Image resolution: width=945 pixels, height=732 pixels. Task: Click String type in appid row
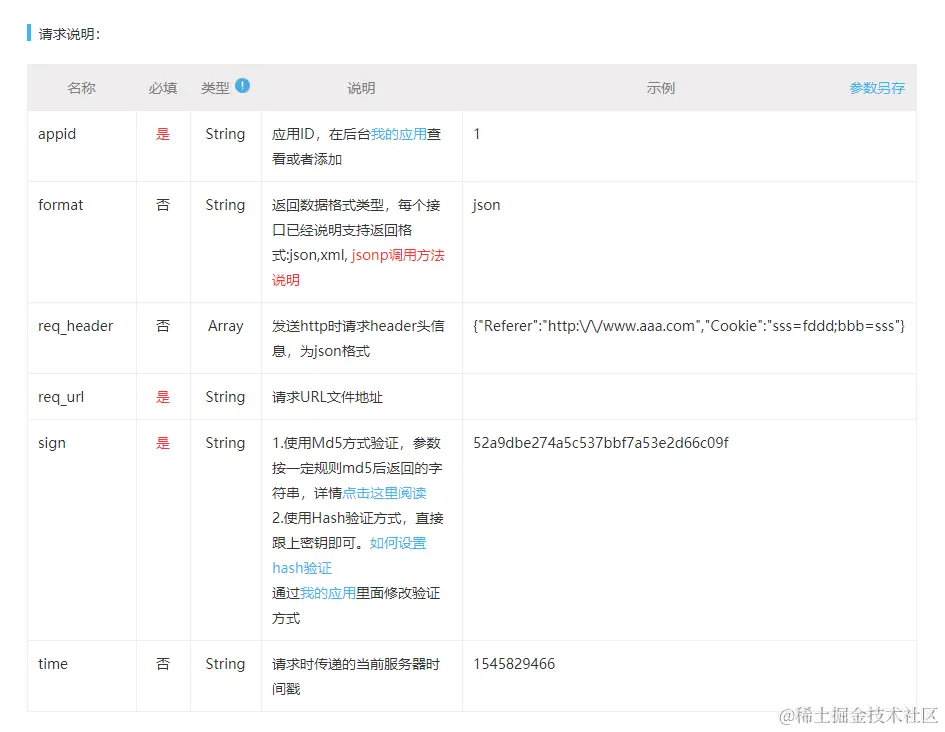225,134
